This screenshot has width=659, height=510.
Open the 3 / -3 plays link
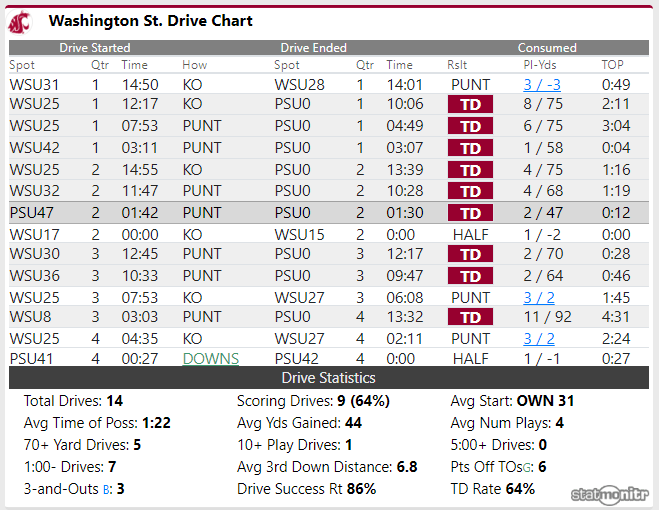pyautogui.click(x=542, y=85)
